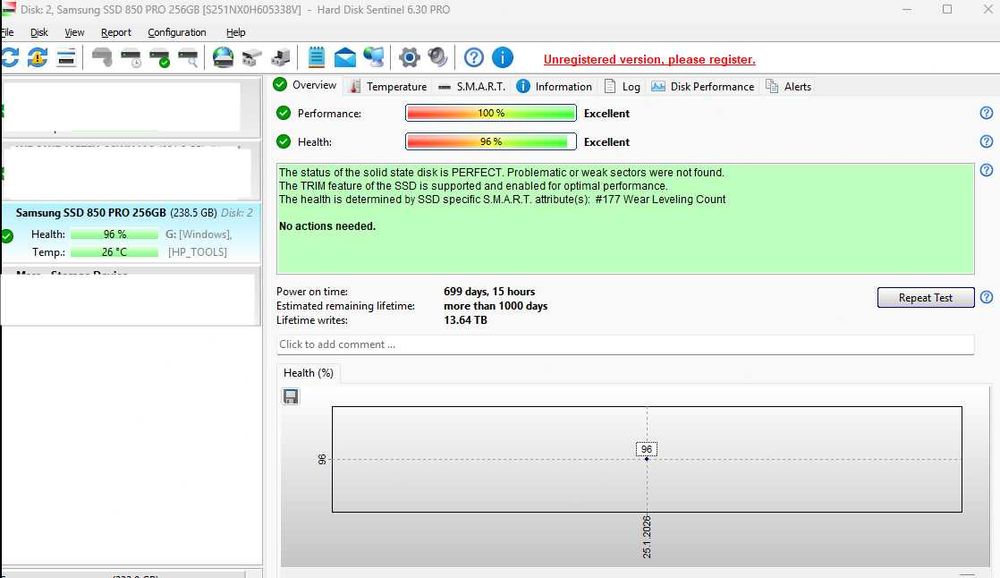Select the Health (%) chart tab
This screenshot has width=1000, height=578.
coord(309,373)
